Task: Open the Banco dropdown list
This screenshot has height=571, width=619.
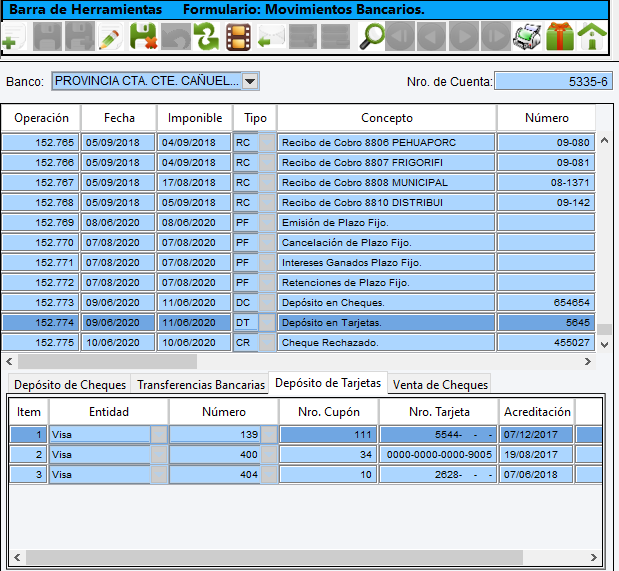Action: point(250,82)
